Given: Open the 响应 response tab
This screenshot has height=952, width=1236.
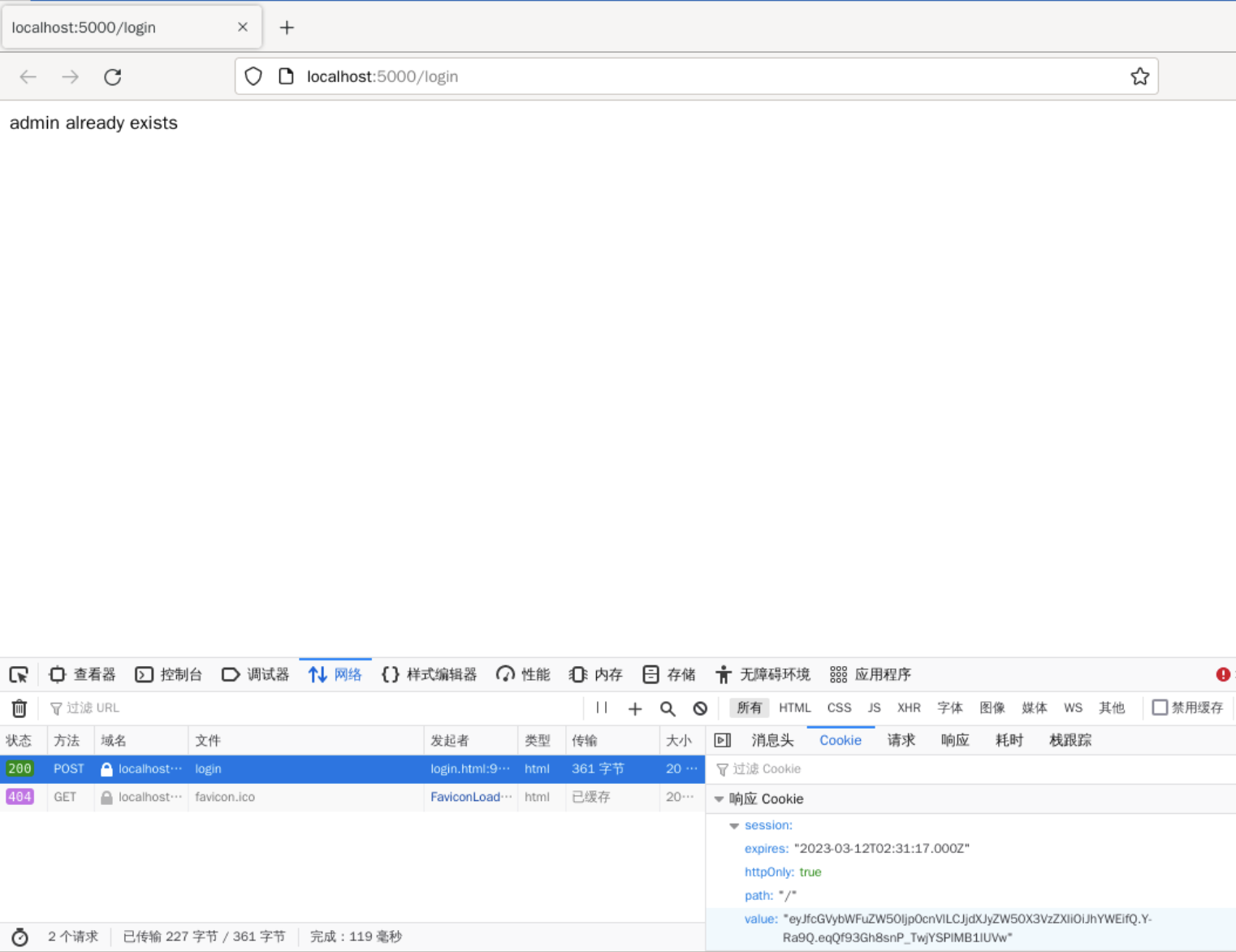Looking at the screenshot, I should (x=955, y=740).
